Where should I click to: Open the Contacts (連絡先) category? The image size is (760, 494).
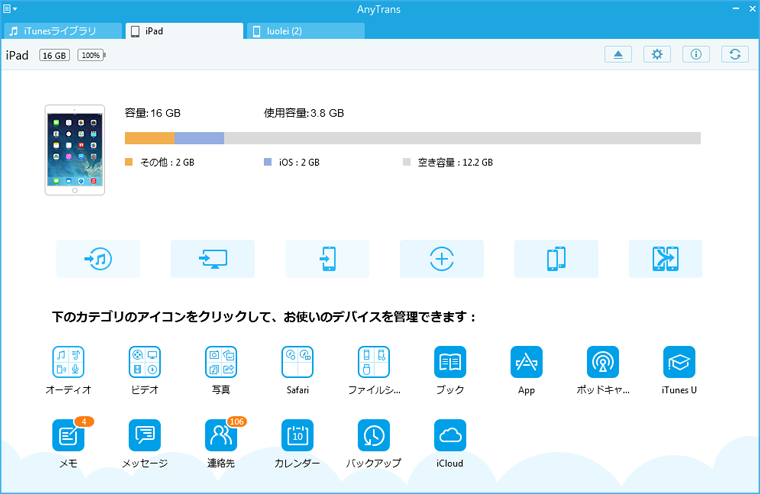point(221,435)
